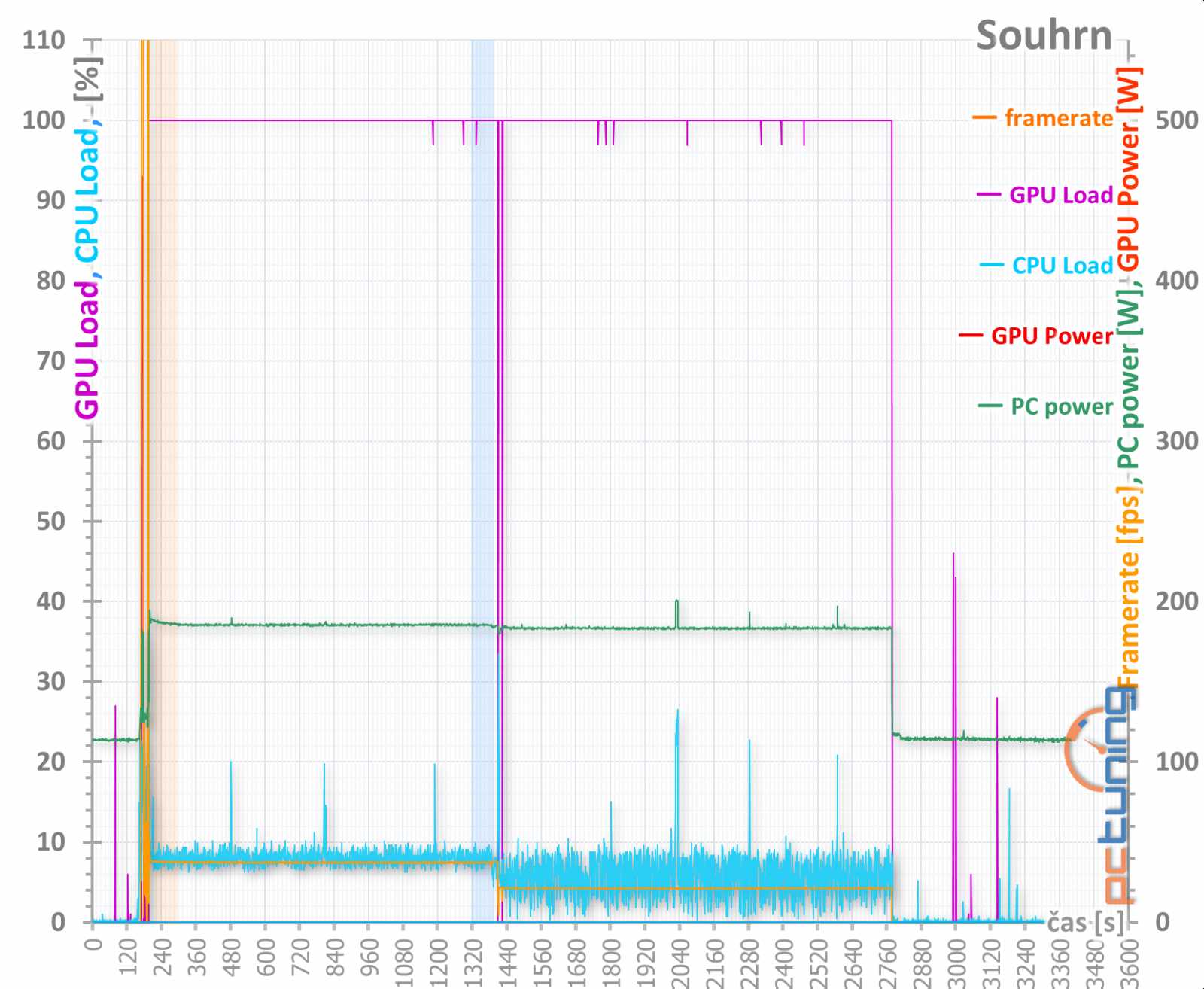
Task: Click the cyan CPU Load legend line marker
Action: pyautogui.click(x=992, y=266)
